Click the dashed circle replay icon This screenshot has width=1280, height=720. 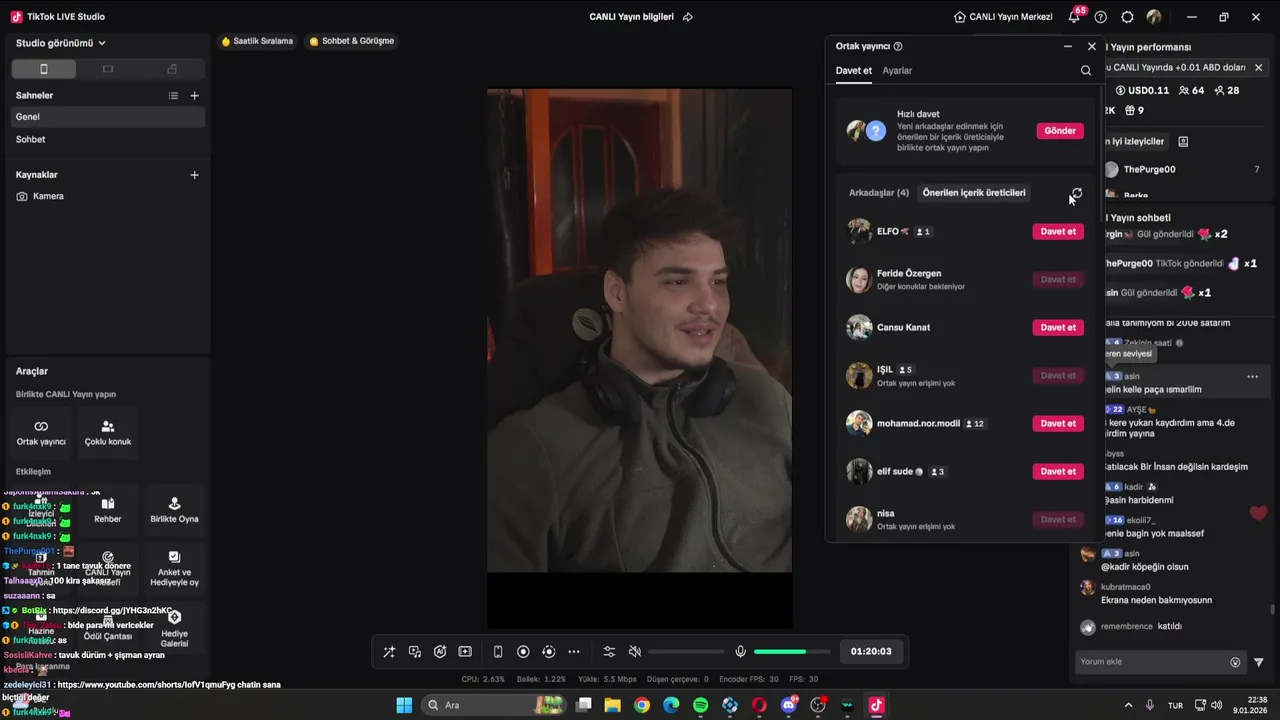(548, 651)
